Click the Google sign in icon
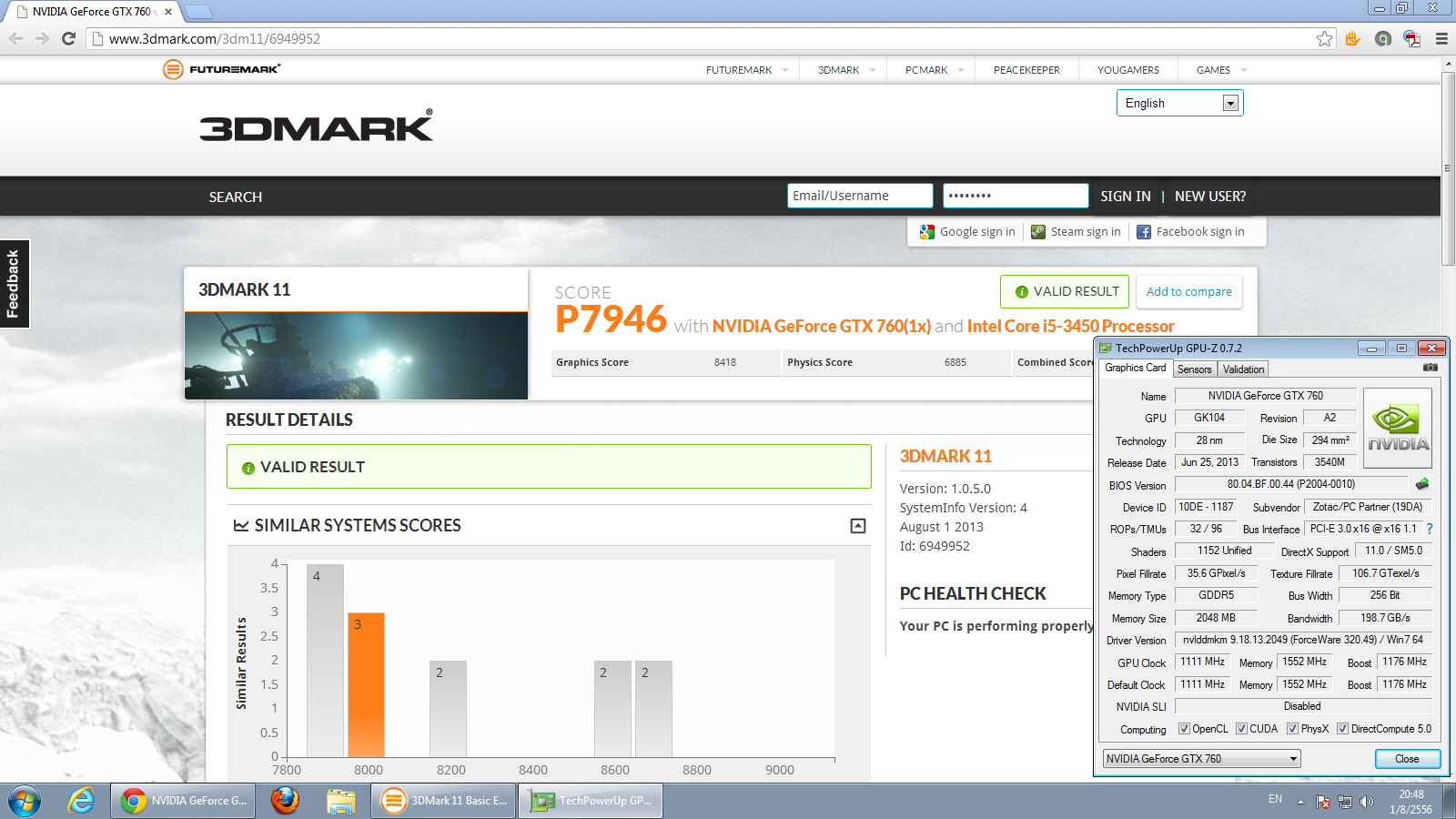The width and height of the screenshot is (1456, 819). coord(927,232)
